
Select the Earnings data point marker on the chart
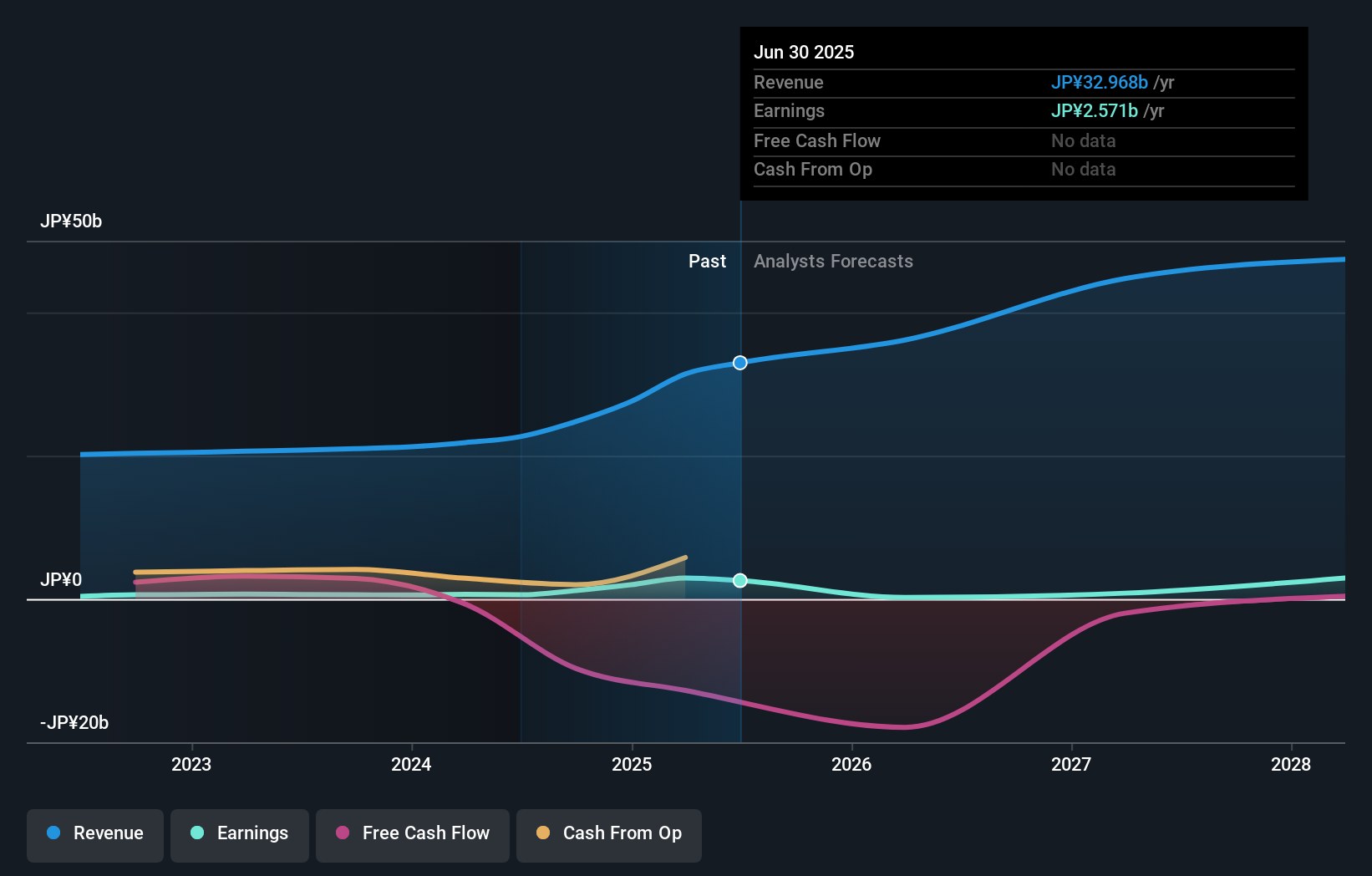(739, 580)
